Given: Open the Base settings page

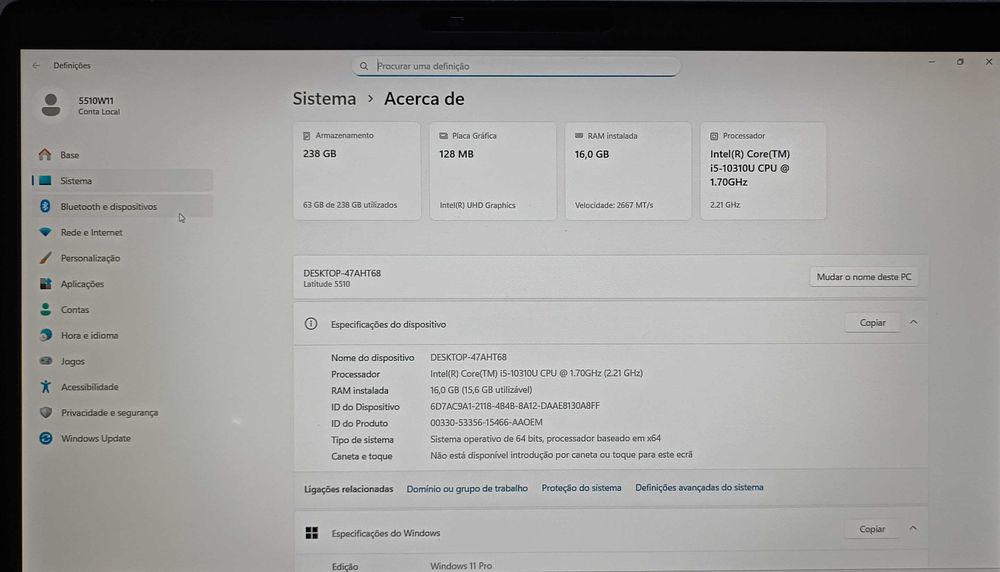Looking at the screenshot, I should click(x=122, y=155).
